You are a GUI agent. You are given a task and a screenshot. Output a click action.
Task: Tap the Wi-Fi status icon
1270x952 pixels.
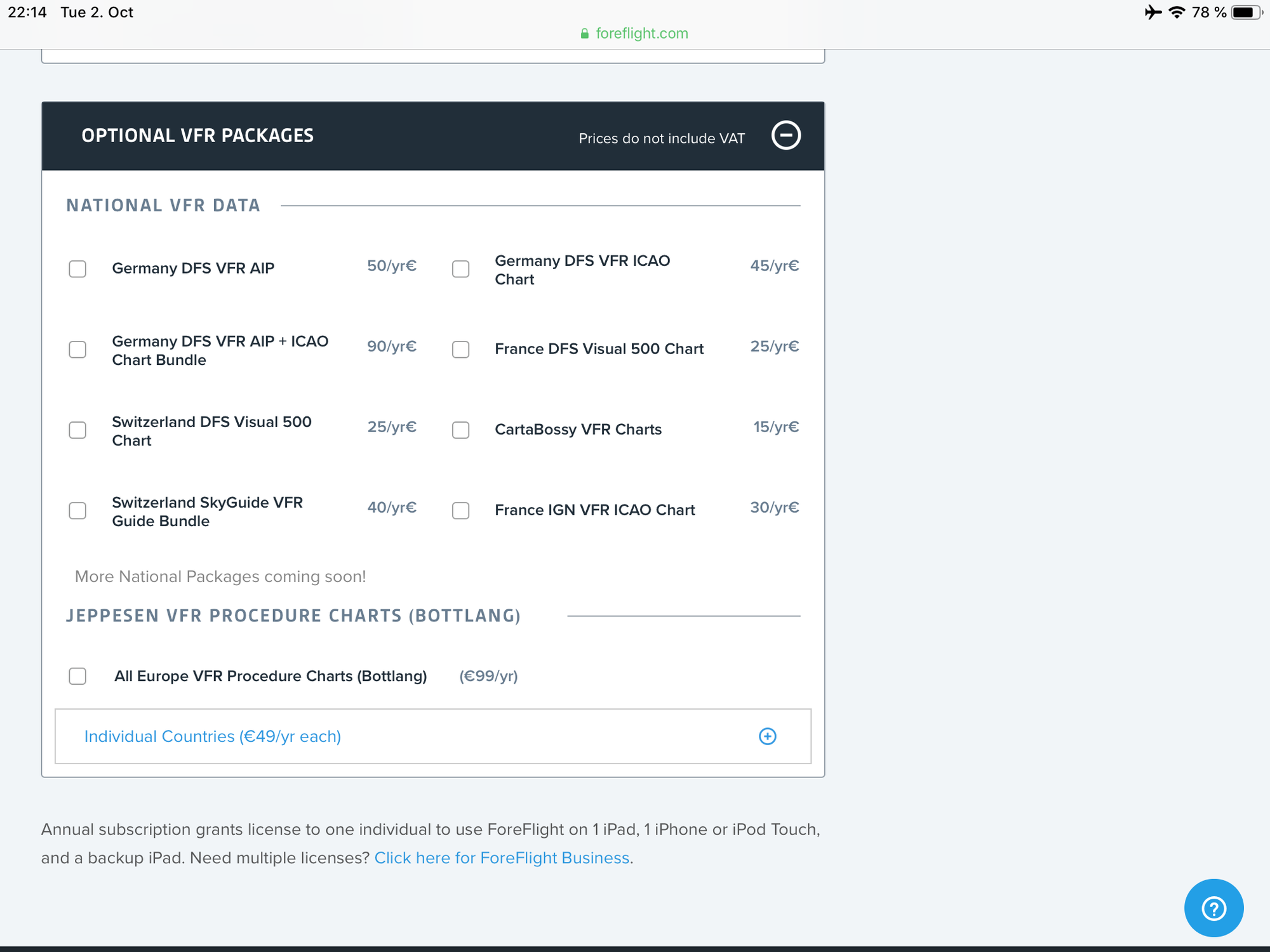tap(1177, 12)
